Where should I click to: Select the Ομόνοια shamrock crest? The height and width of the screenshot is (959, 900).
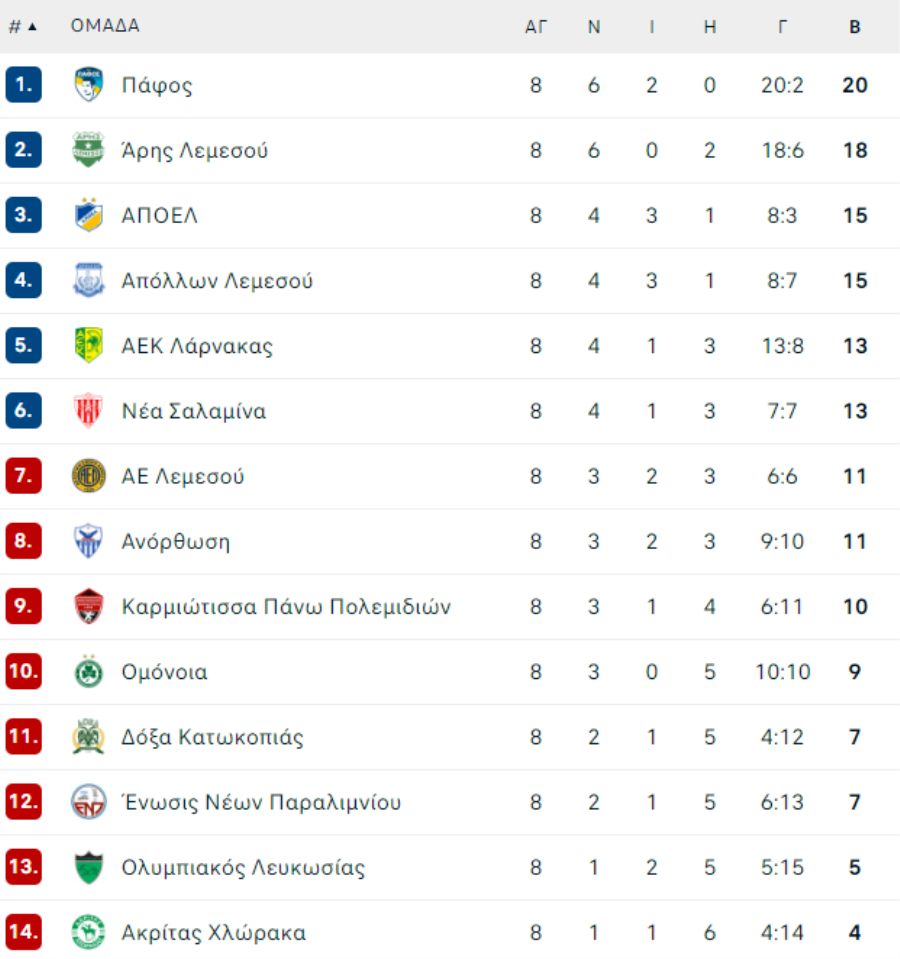pyautogui.click(x=89, y=672)
